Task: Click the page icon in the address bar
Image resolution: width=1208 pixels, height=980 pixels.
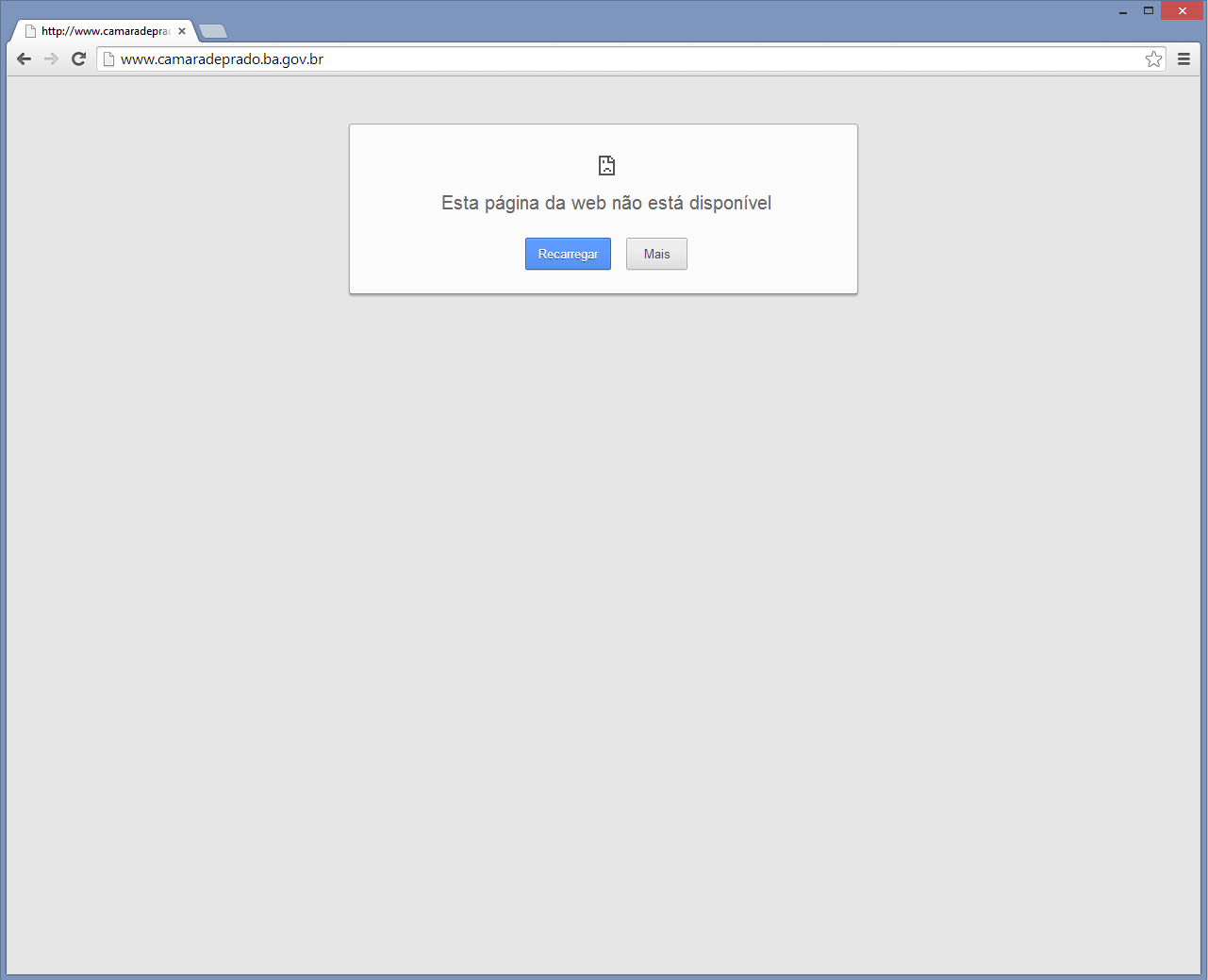Action: pos(108,59)
